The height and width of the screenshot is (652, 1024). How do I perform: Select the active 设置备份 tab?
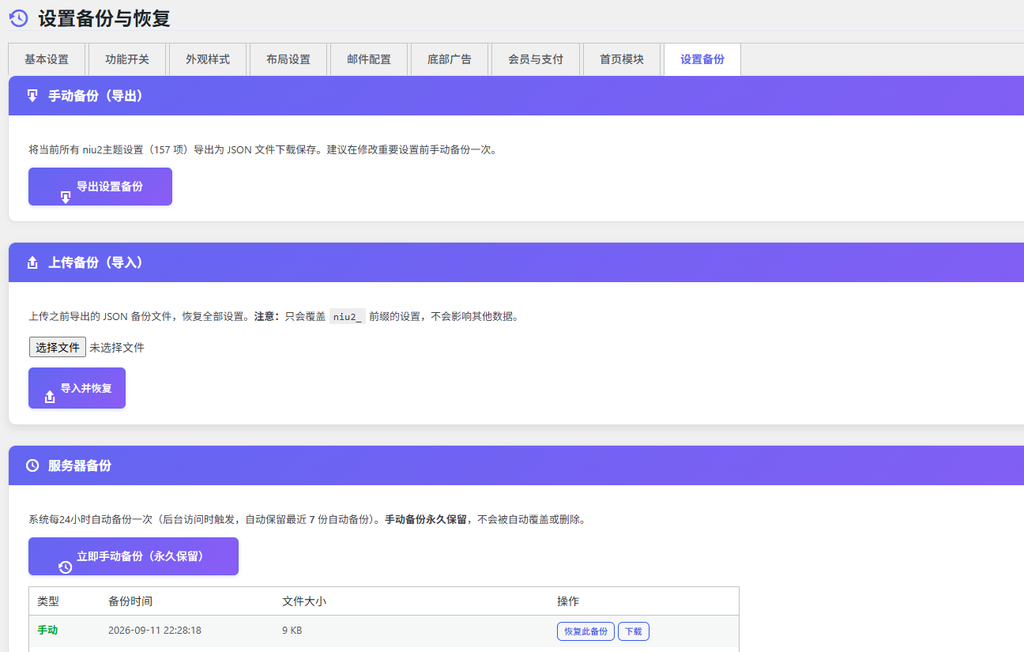(702, 59)
